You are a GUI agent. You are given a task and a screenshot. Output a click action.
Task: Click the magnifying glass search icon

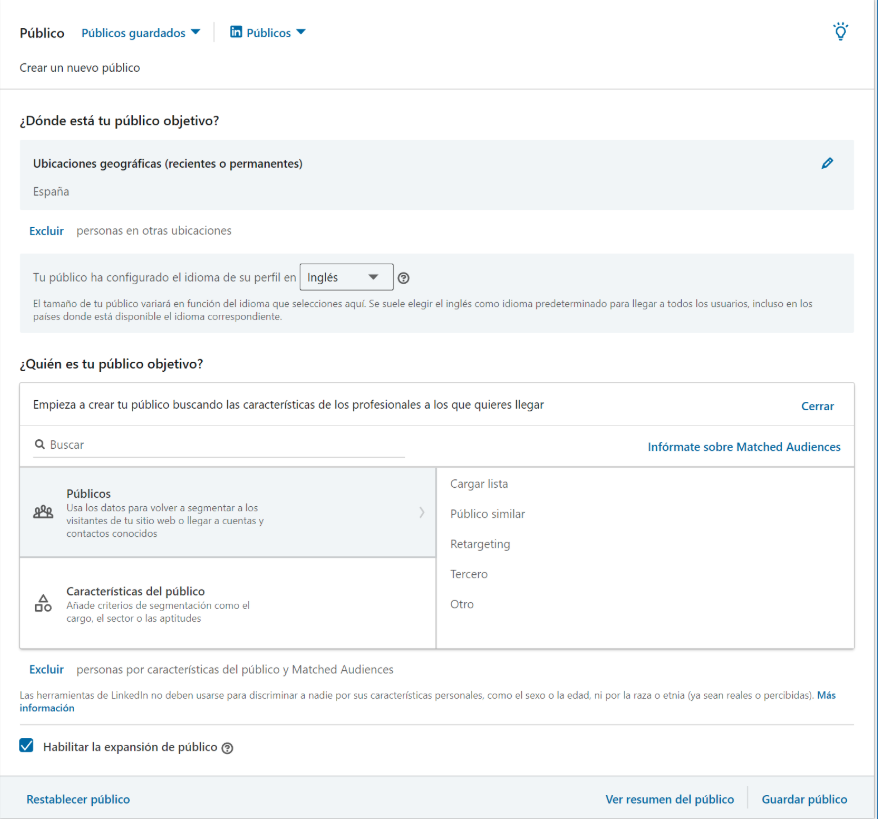pos(39,445)
